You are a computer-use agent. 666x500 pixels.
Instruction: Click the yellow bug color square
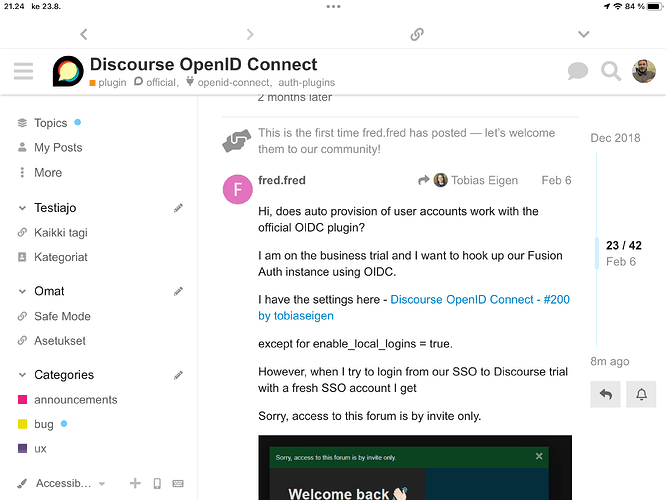23,424
